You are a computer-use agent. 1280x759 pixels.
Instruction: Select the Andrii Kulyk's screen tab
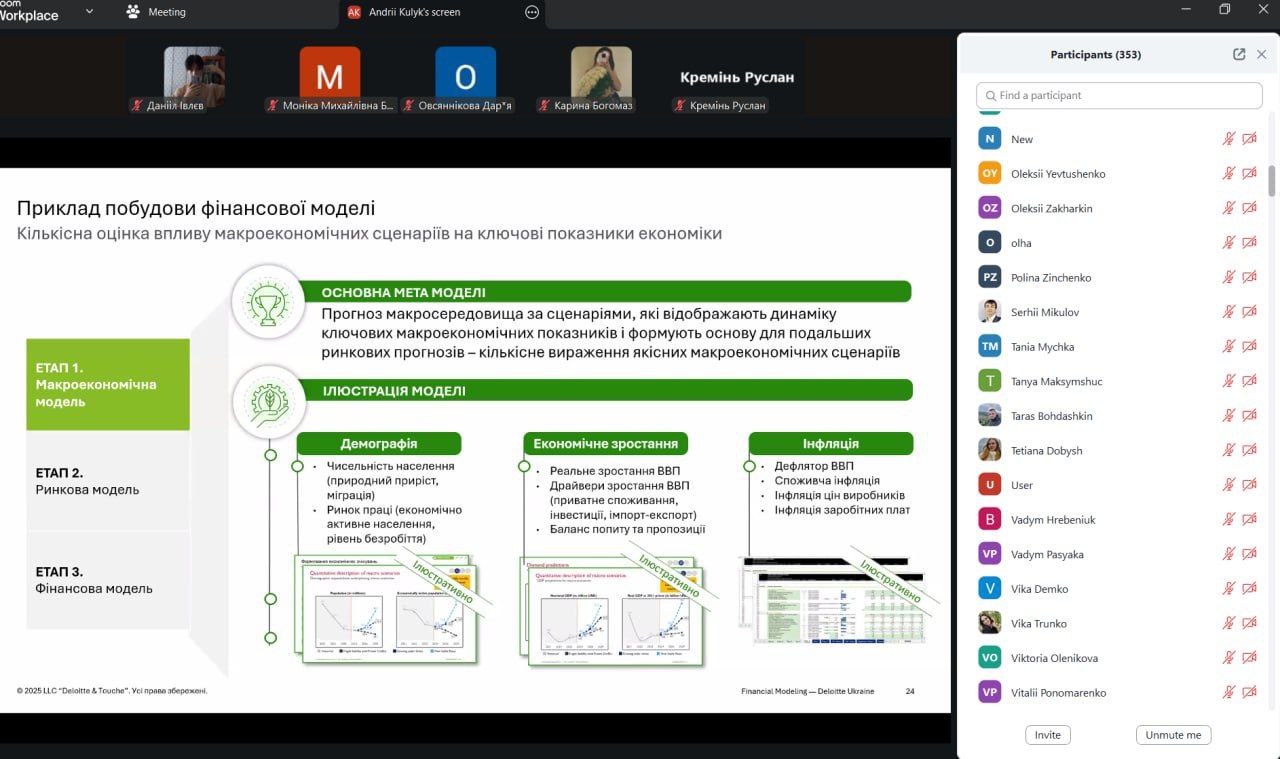[x=415, y=12]
